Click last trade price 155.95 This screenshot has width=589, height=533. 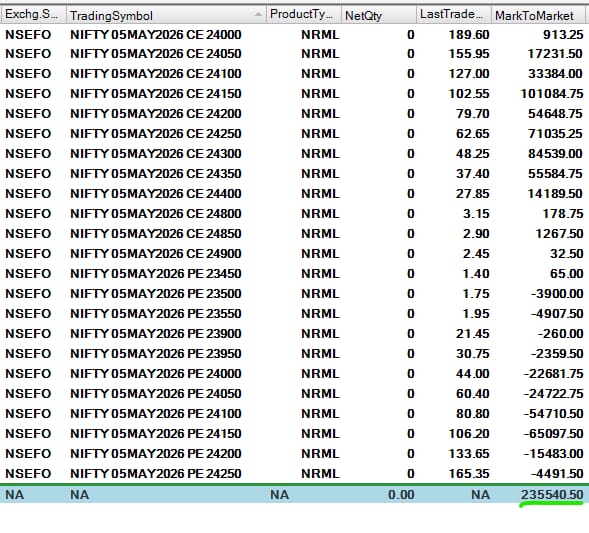coord(469,54)
